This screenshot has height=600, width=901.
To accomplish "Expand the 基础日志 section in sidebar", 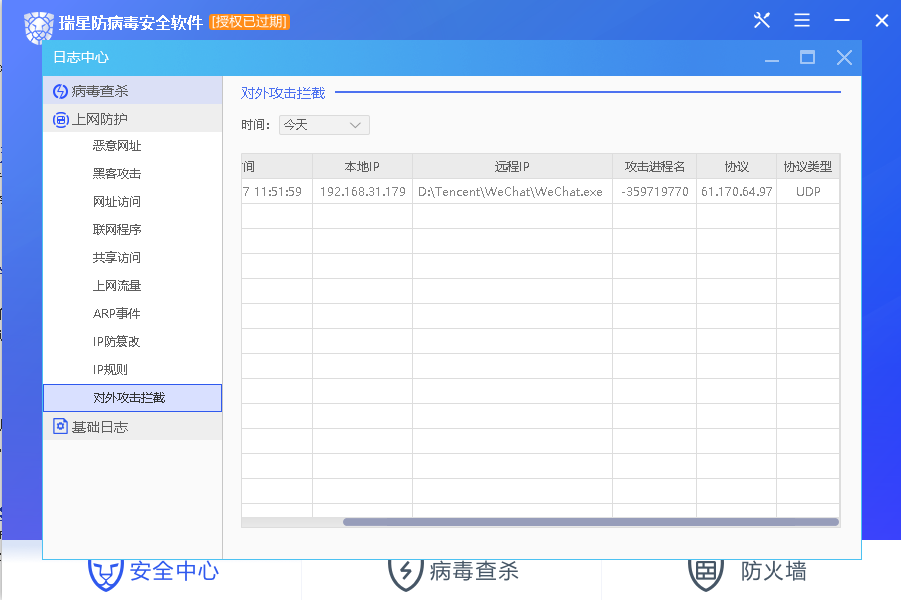I will point(133,426).
